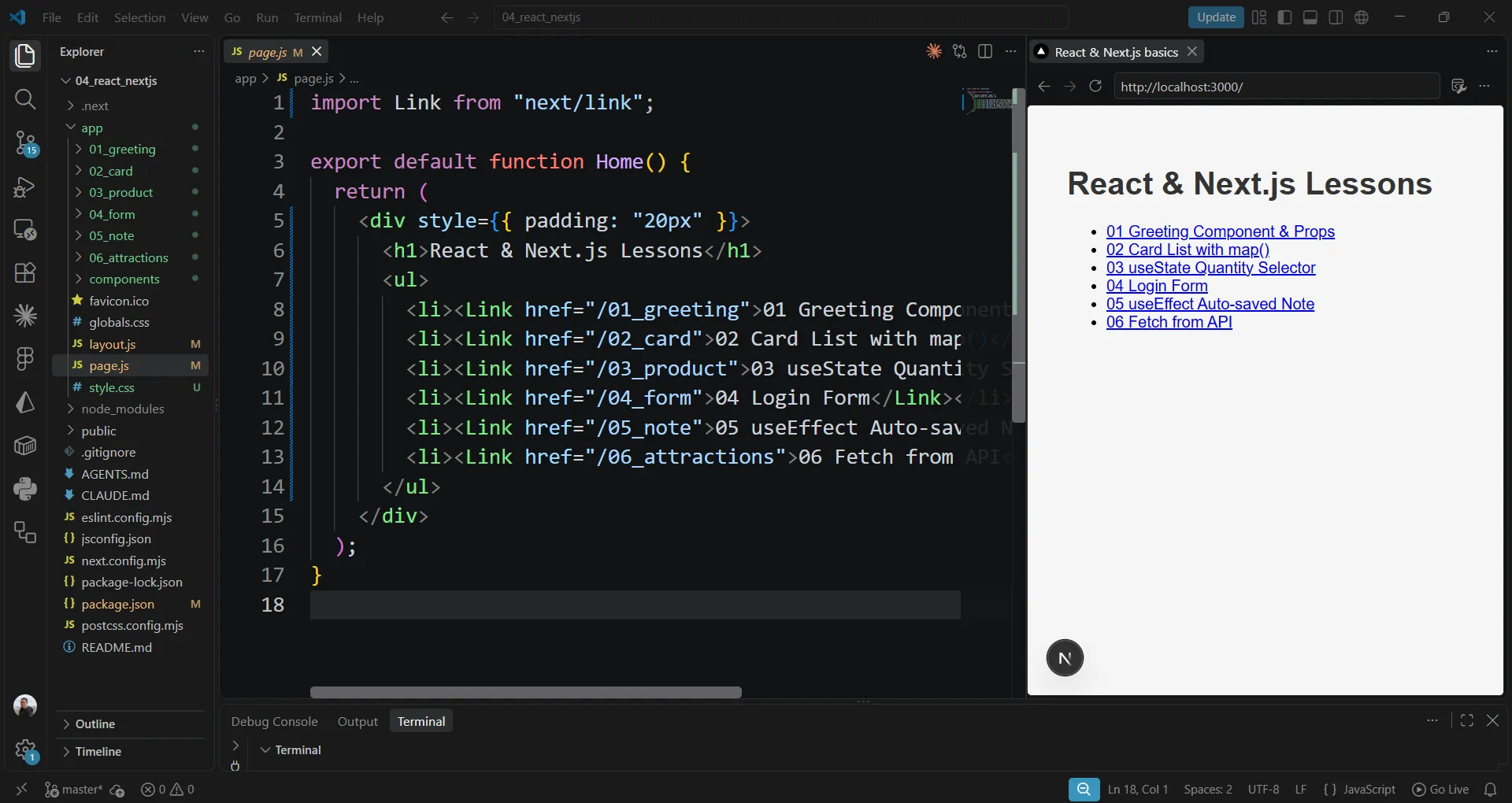Click the command center search box
This screenshot has height=803, width=1512.
click(781, 17)
